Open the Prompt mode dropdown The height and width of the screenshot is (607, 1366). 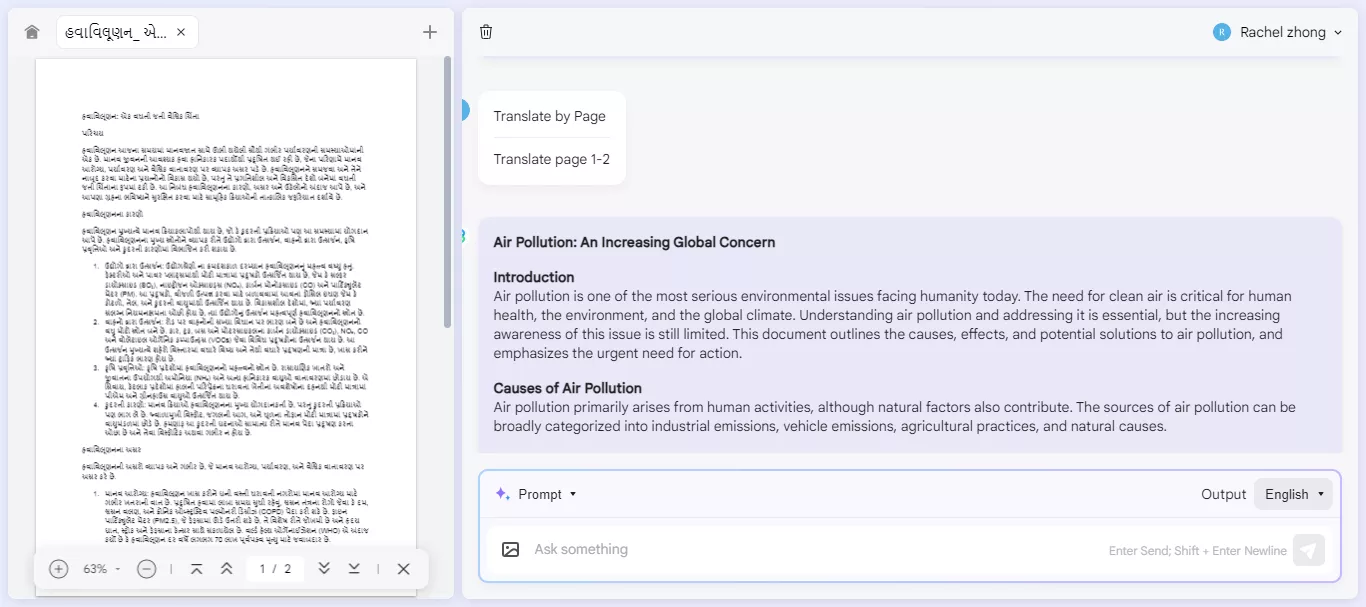pos(537,494)
